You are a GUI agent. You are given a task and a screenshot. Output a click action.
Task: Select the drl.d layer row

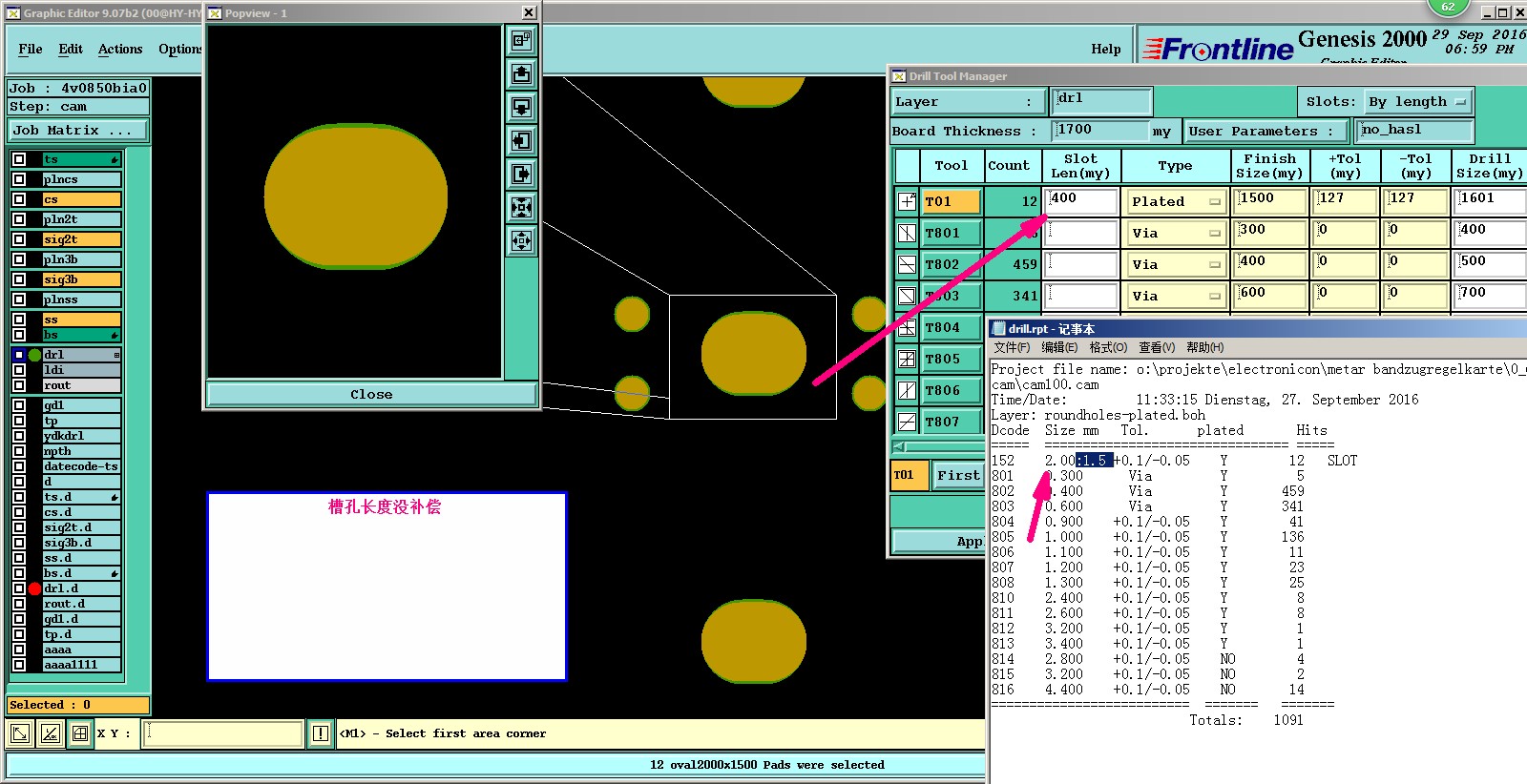point(82,588)
